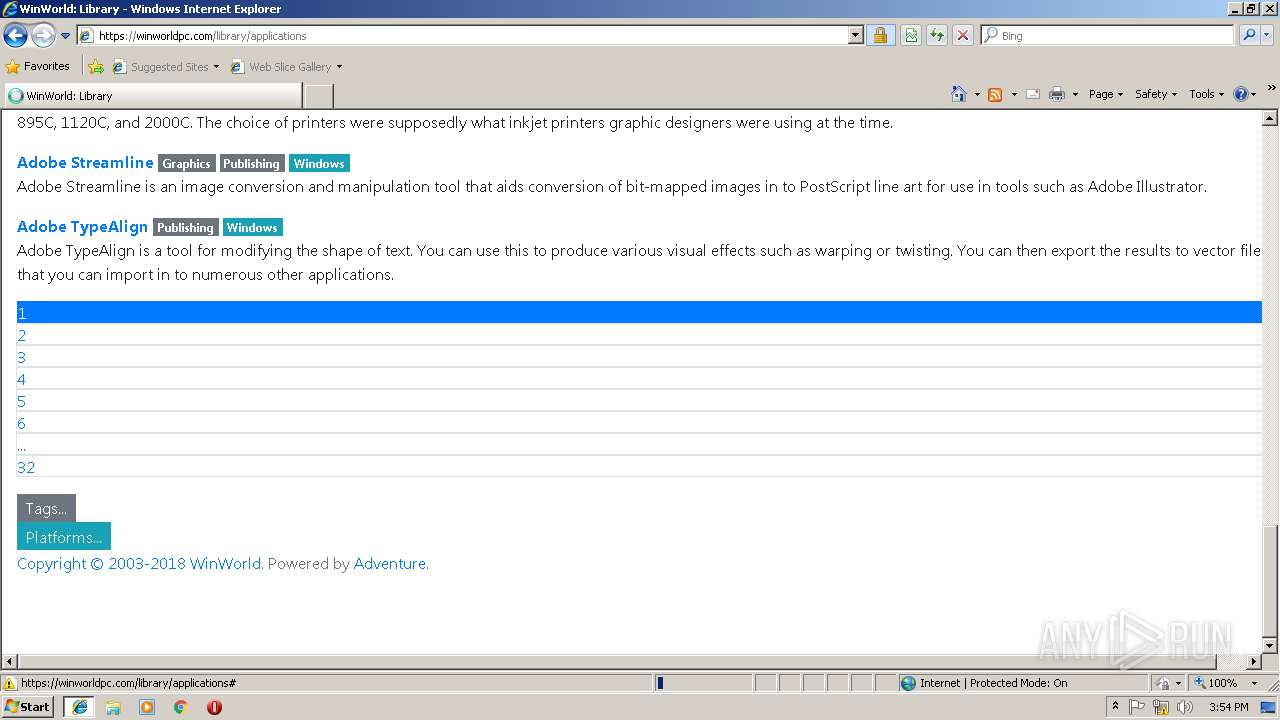Screen dimensions: 1280x720
Task: Click the Print icon
Action: pos(1057,94)
